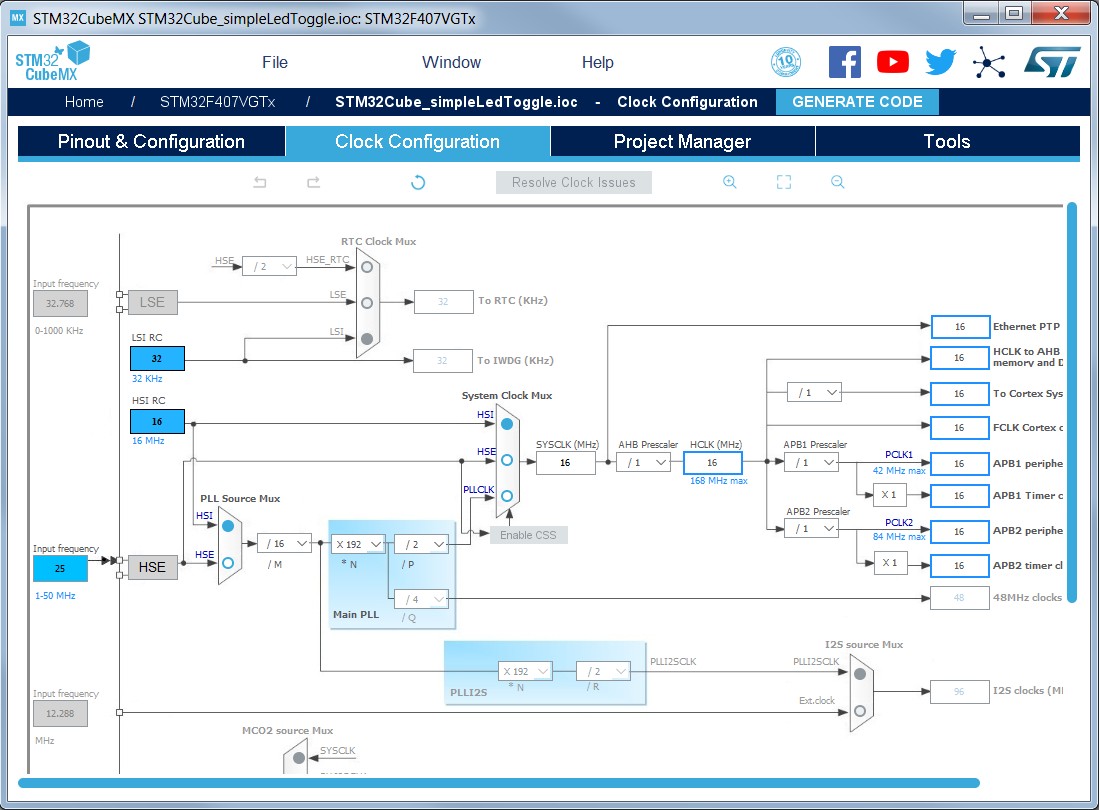The width and height of the screenshot is (1100, 810).
Task: Select HSI in System Clock Mux
Action: (x=507, y=424)
